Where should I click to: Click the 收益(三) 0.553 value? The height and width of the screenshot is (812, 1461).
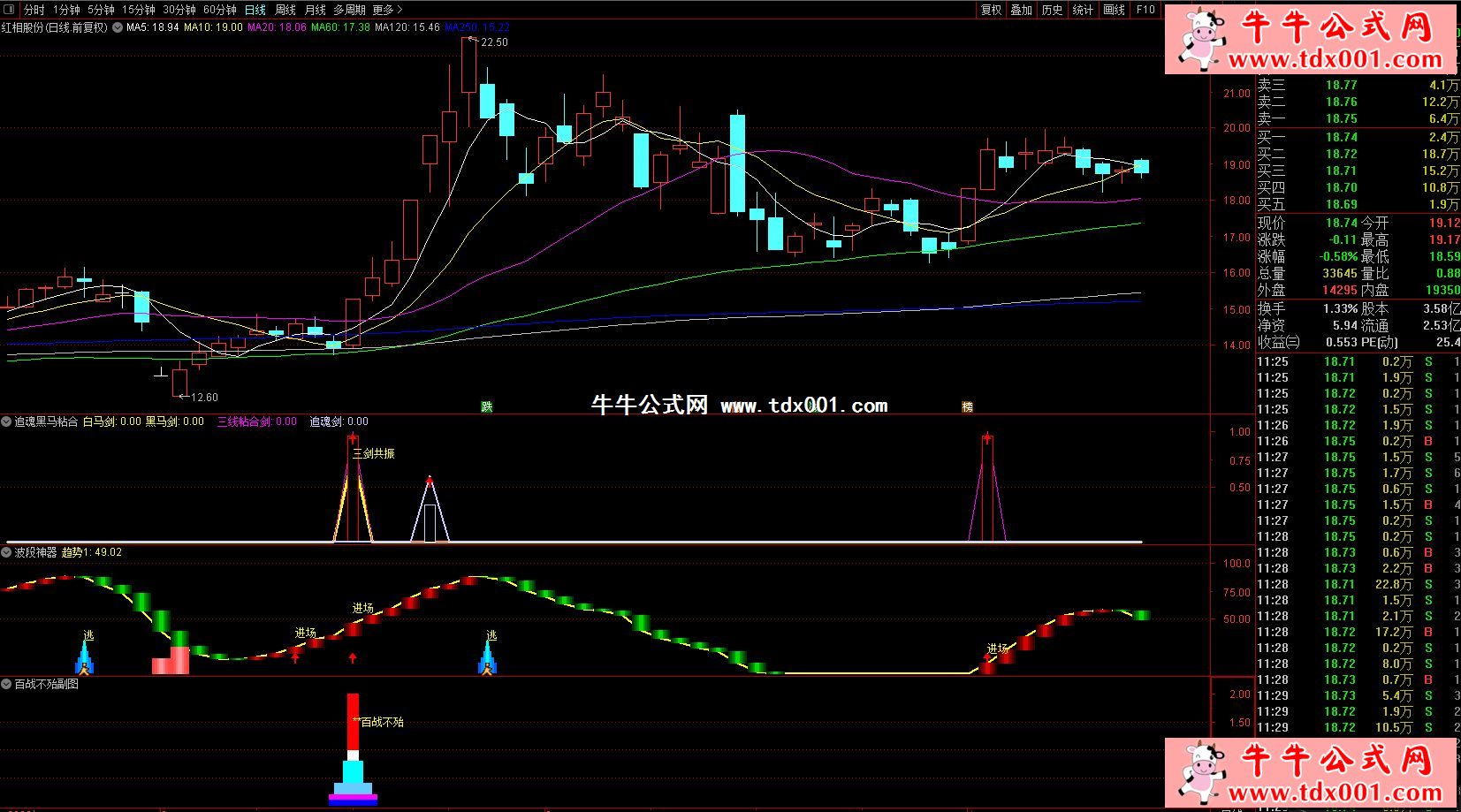point(1341,342)
